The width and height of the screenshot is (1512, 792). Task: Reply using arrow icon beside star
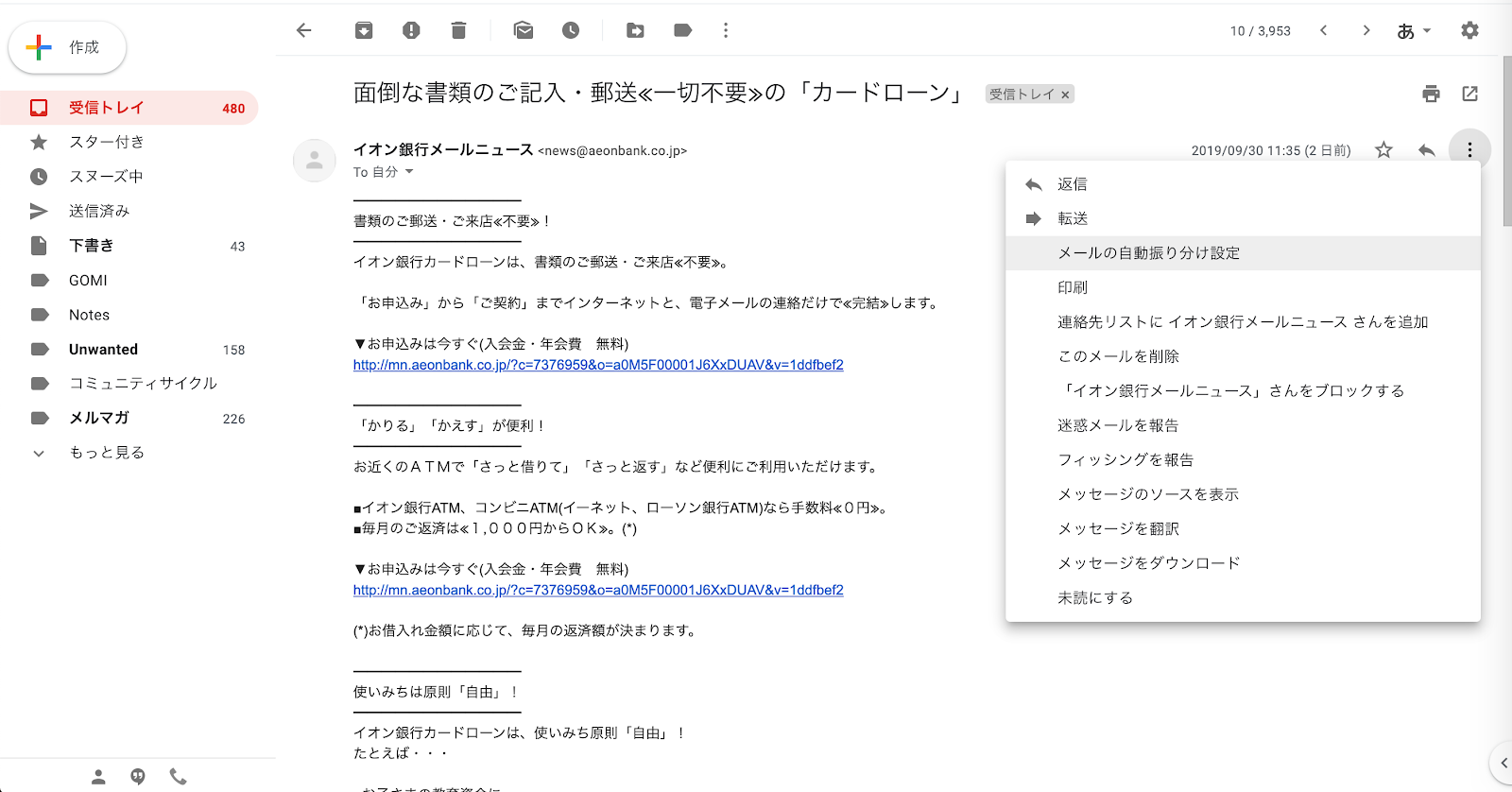[1427, 149]
